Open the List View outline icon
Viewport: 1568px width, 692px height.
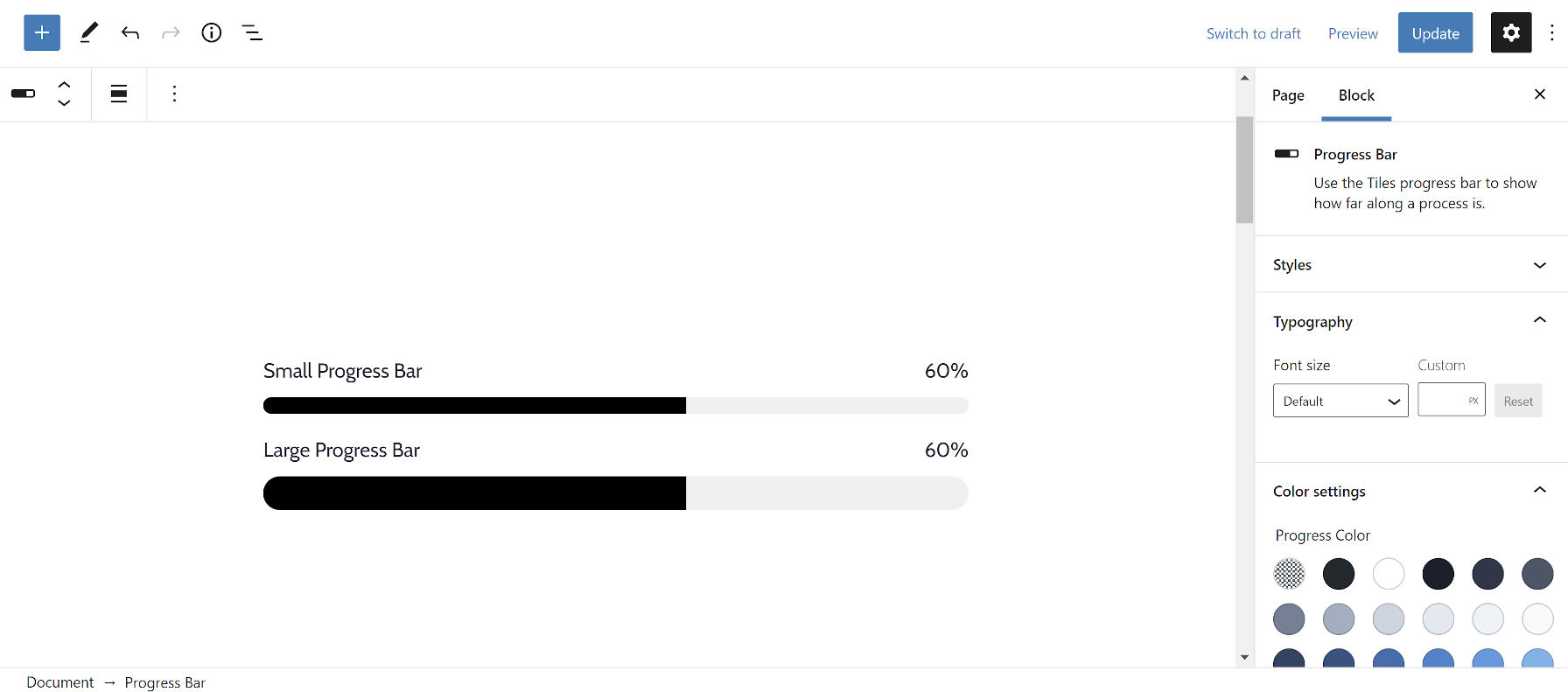click(252, 33)
